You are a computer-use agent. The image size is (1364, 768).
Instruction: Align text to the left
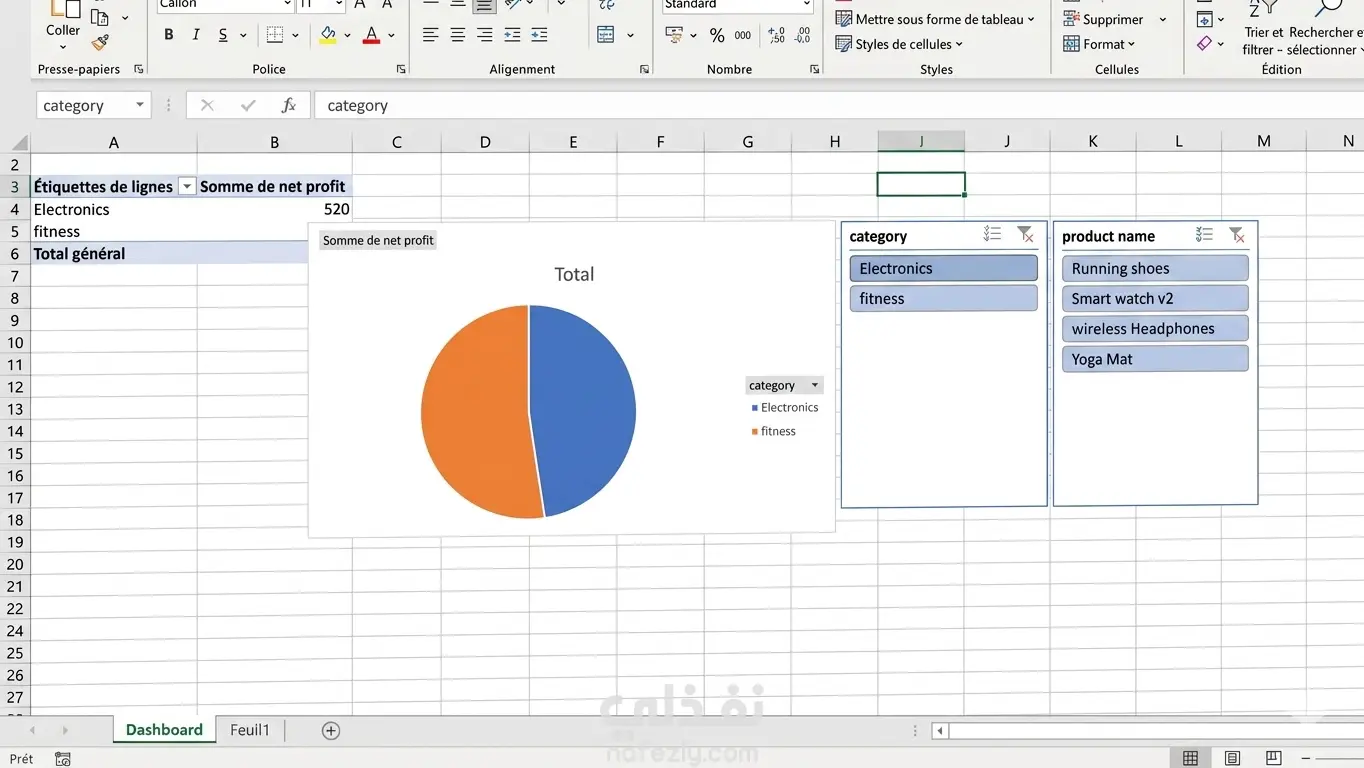[x=430, y=35]
